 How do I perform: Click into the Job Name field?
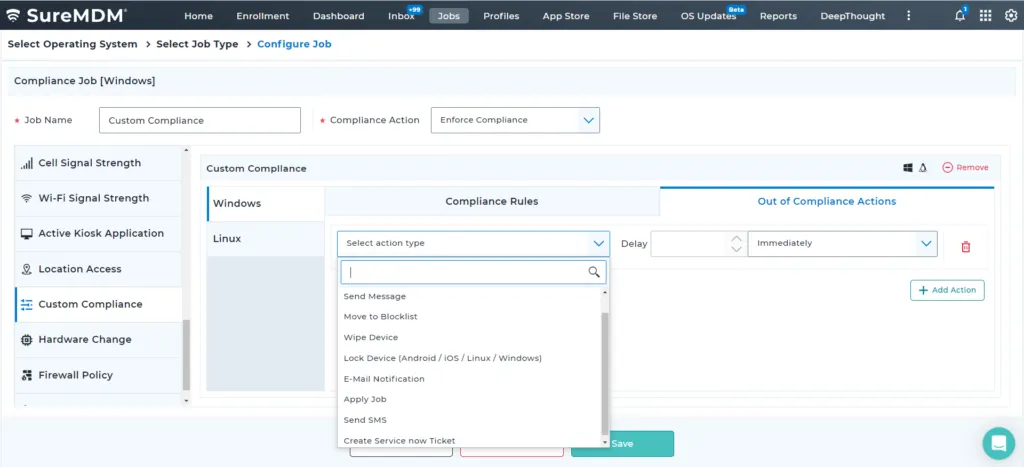200,120
